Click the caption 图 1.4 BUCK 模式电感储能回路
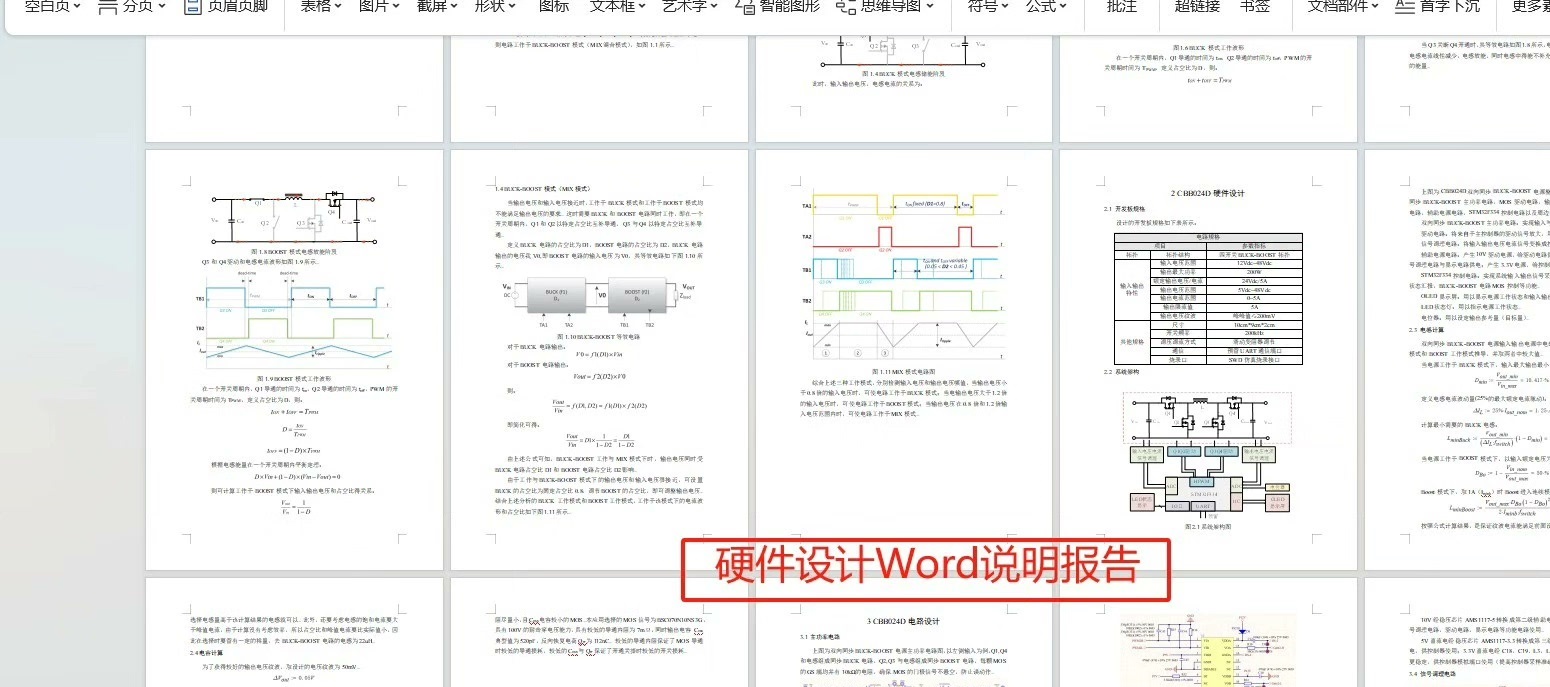This screenshot has width=1550, height=687. (903, 73)
